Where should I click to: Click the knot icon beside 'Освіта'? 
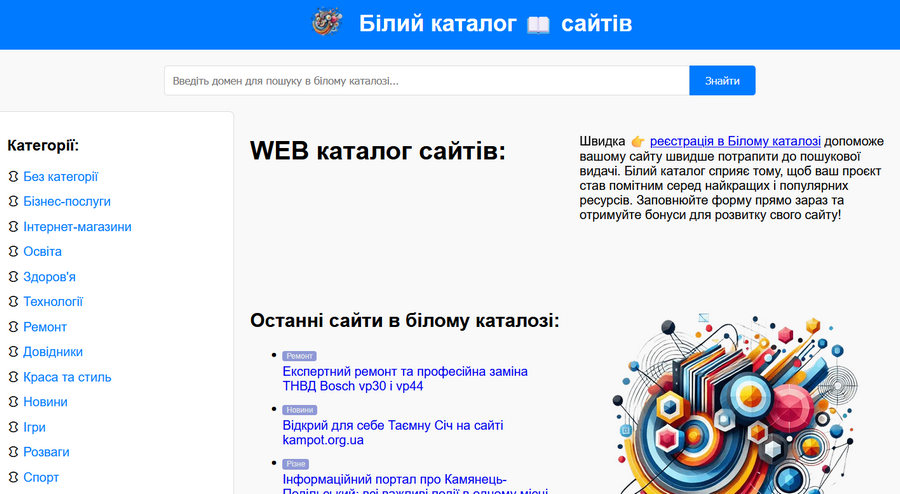[x=13, y=251]
